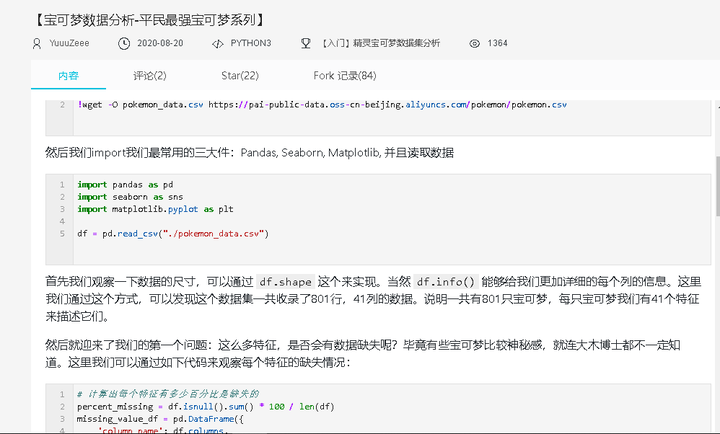
Task: Click the missing_value_df DataFrame line
Action: [x=160, y=419]
